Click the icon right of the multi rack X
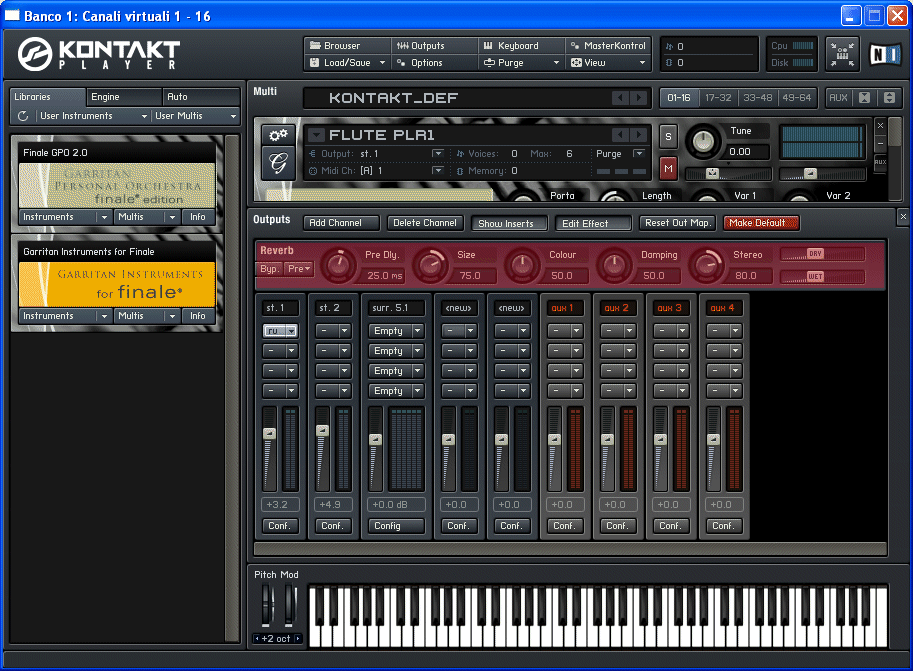 (889, 98)
